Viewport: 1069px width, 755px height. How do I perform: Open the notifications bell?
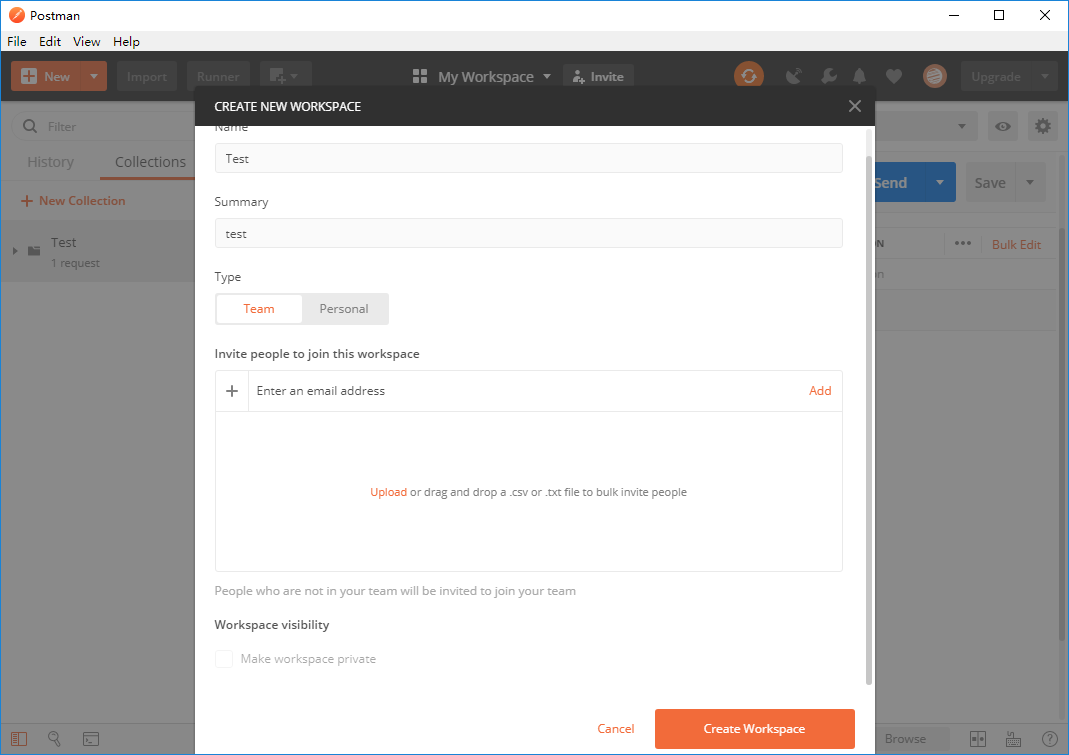[x=860, y=76]
